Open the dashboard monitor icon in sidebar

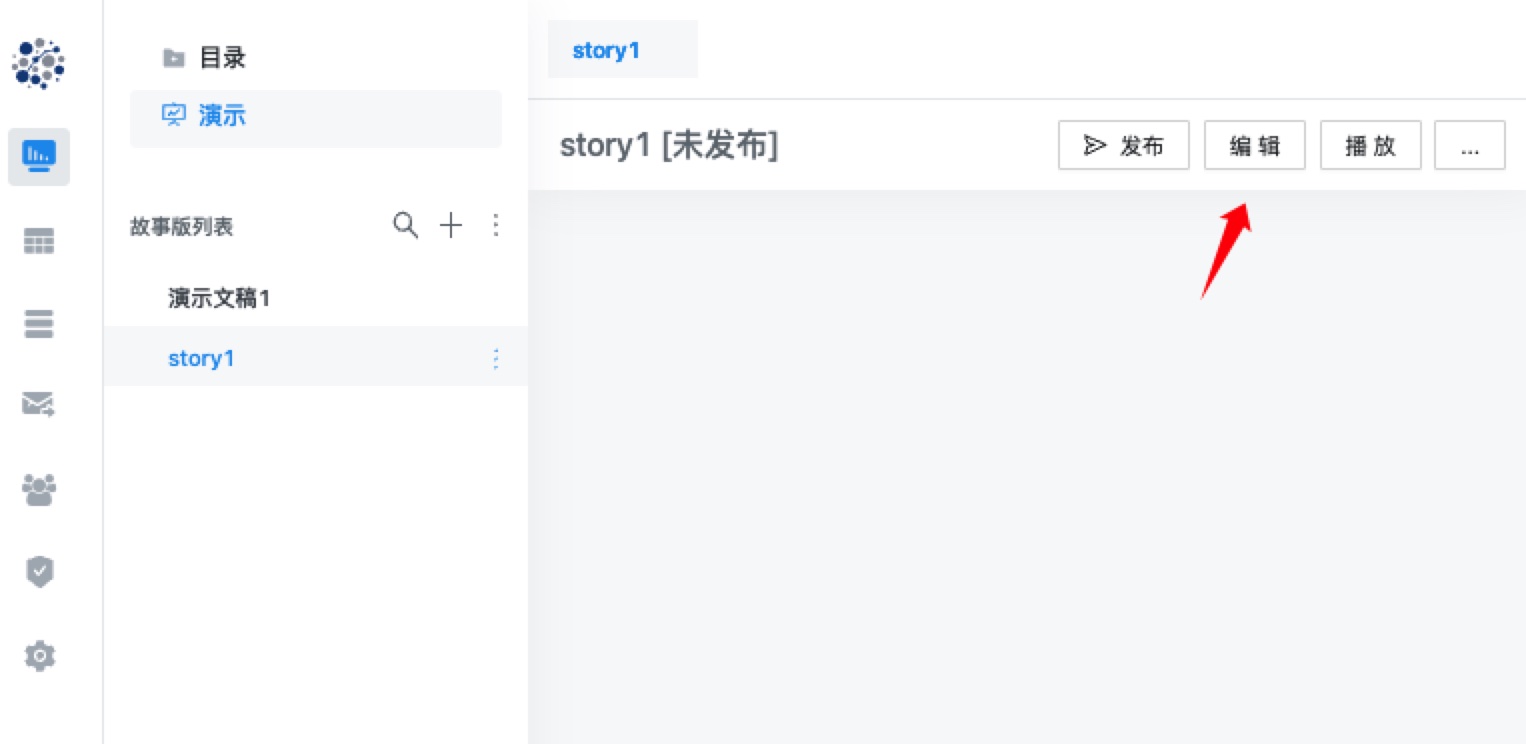[39, 156]
